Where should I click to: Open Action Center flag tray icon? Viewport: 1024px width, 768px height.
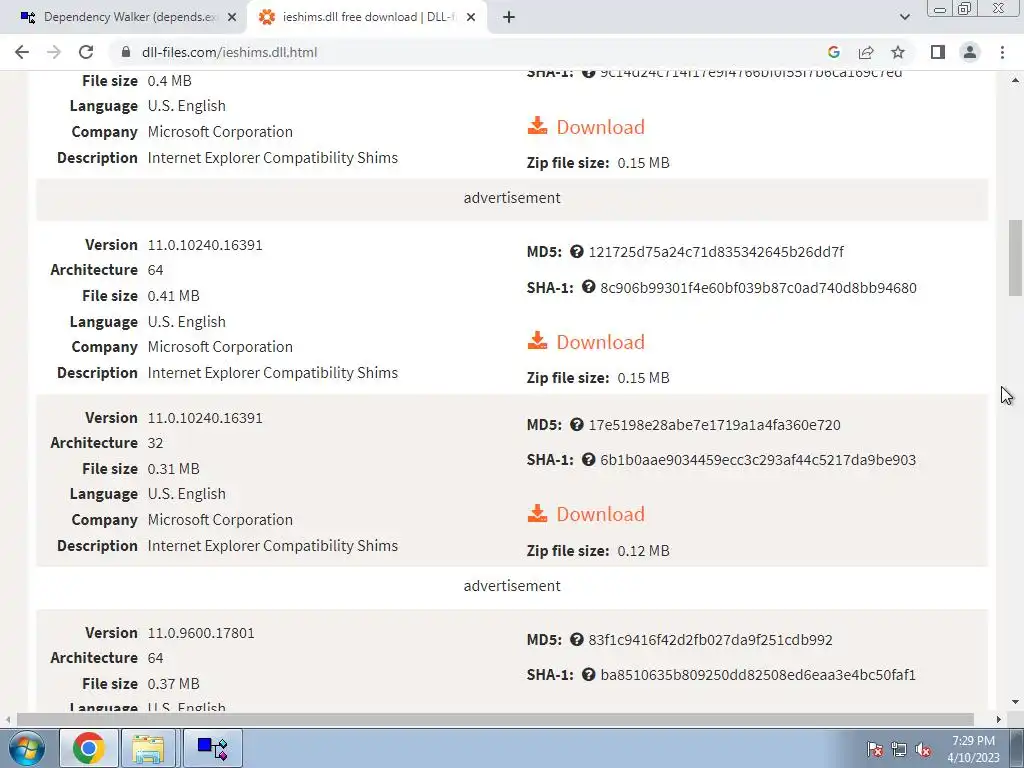pos(875,750)
